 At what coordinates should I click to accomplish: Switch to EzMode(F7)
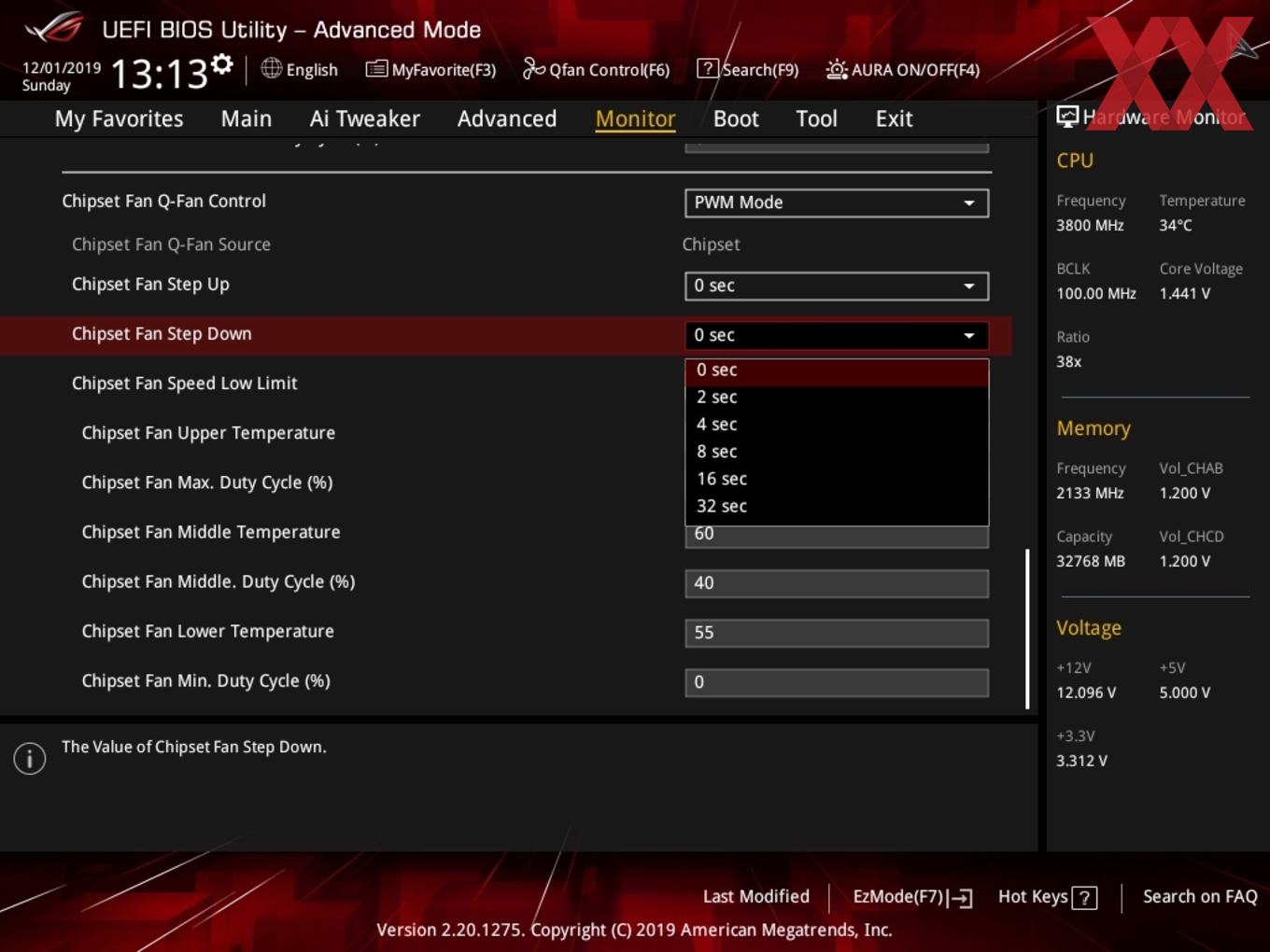point(912,897)
